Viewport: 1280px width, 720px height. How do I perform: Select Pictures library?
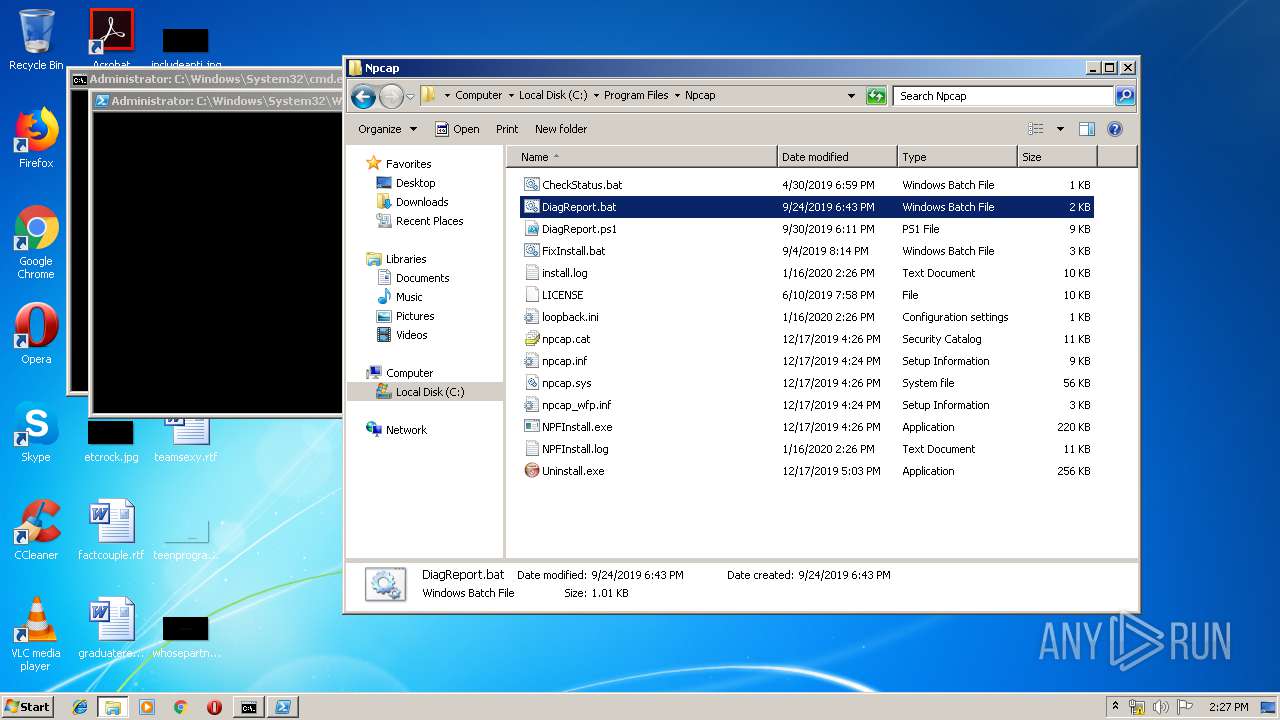point(405,316)
